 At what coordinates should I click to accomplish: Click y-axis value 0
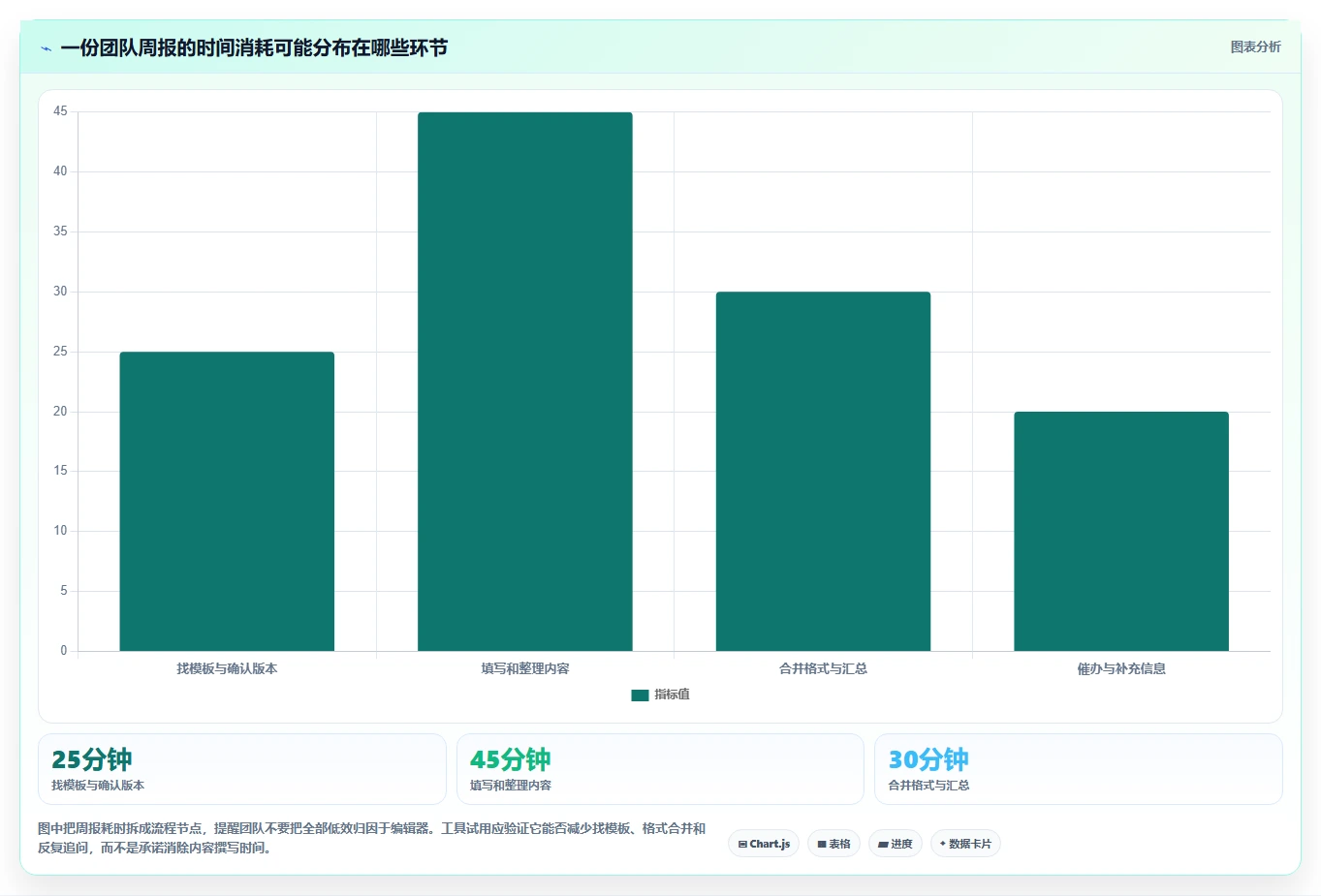tap(64, 651)
